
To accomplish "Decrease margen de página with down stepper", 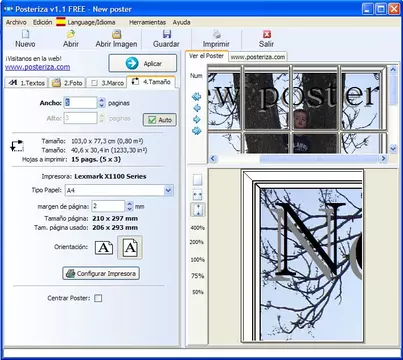I will pyautogui.click(x=130, y=209).
